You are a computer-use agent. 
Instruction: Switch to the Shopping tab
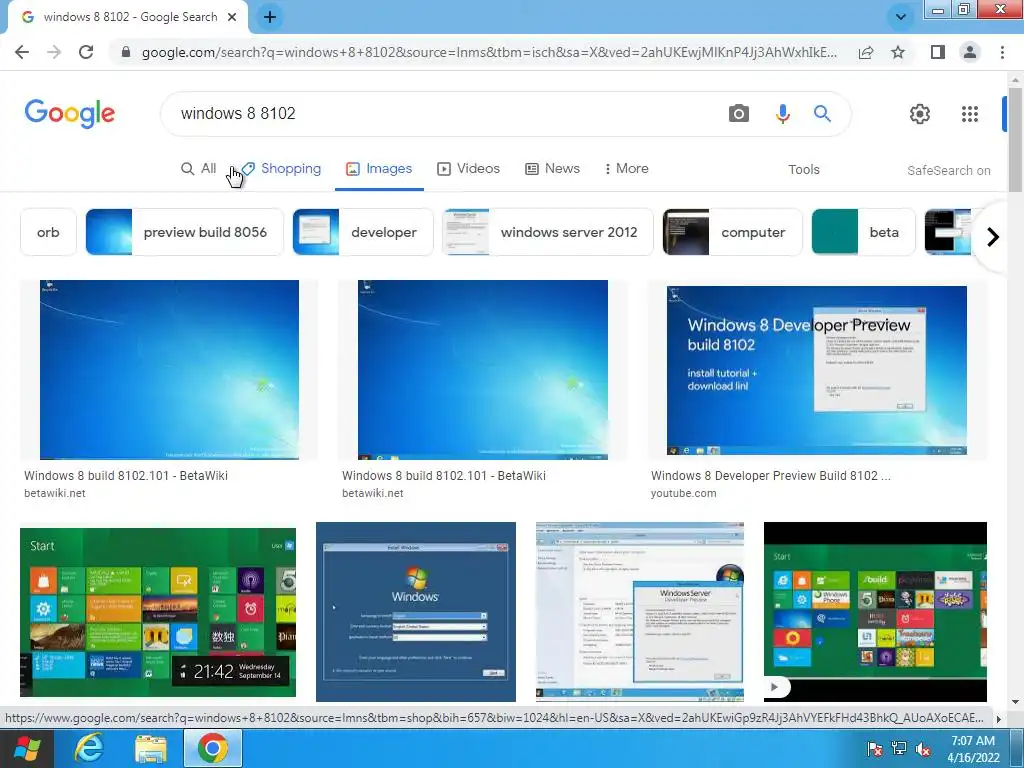click(281, 168)
